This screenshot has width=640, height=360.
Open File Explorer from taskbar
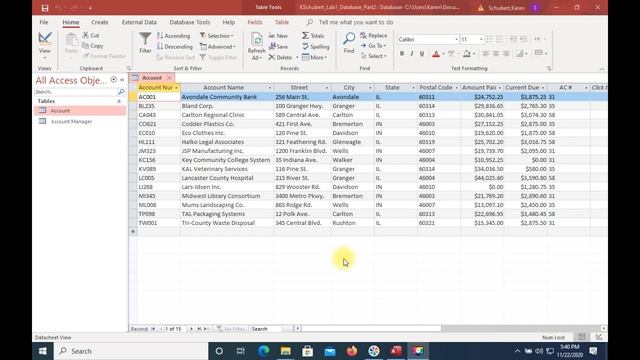(x=285, y=351)
